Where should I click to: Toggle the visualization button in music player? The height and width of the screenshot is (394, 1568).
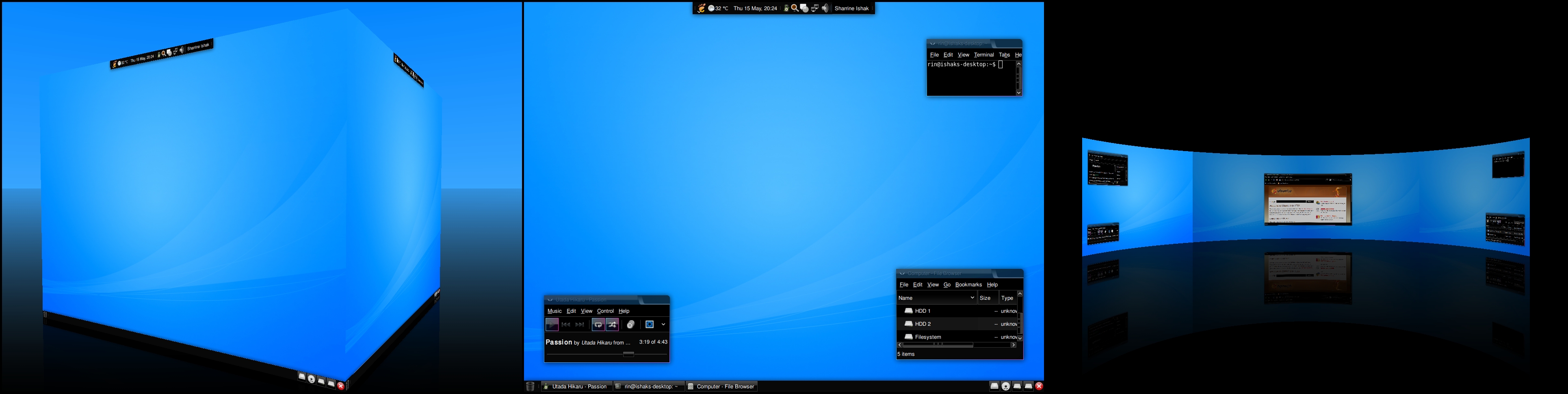click(x=650, y=325)
